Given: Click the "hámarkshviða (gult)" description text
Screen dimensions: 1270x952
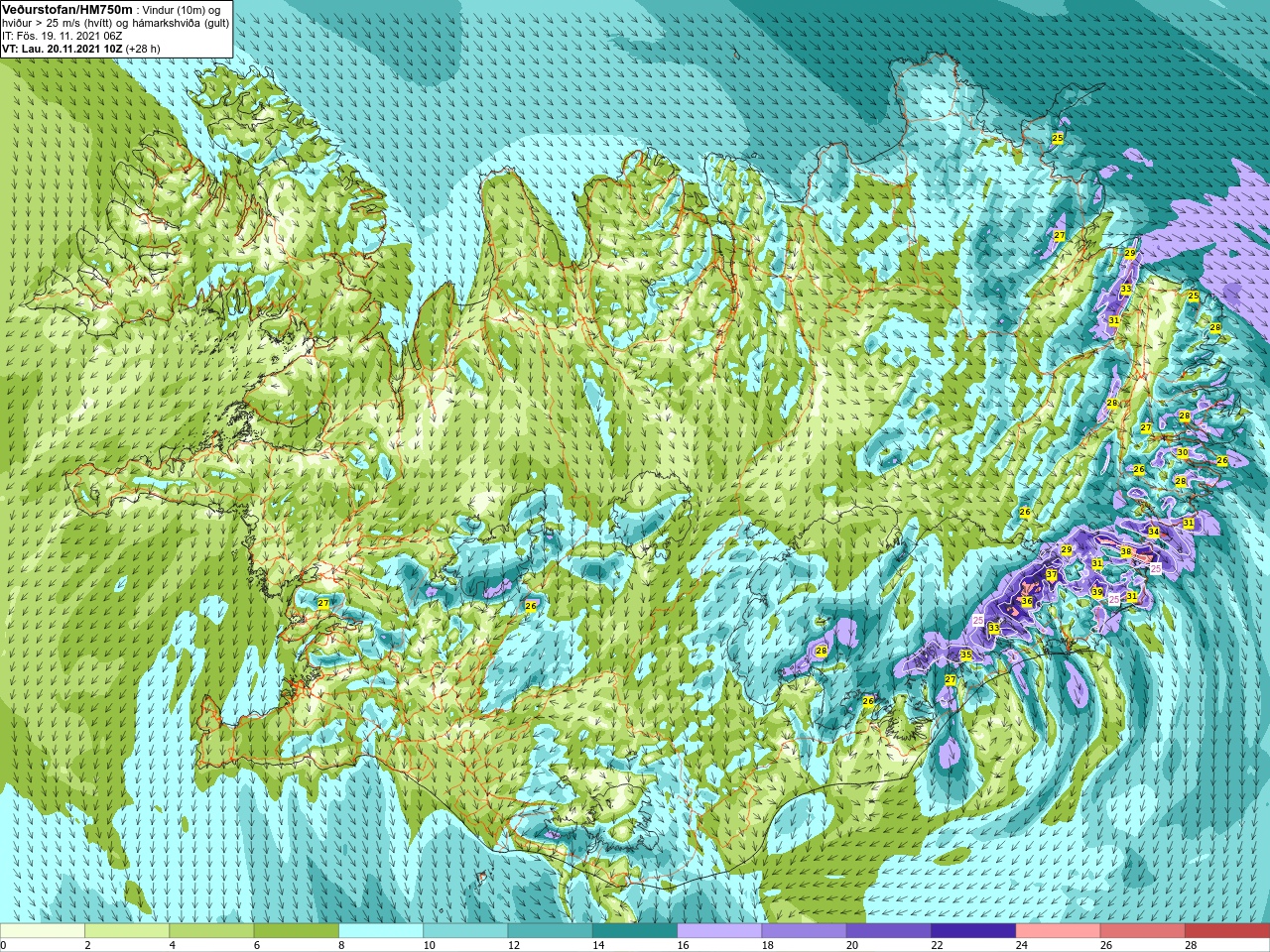Looking at the screenshot, I should 179,23.
